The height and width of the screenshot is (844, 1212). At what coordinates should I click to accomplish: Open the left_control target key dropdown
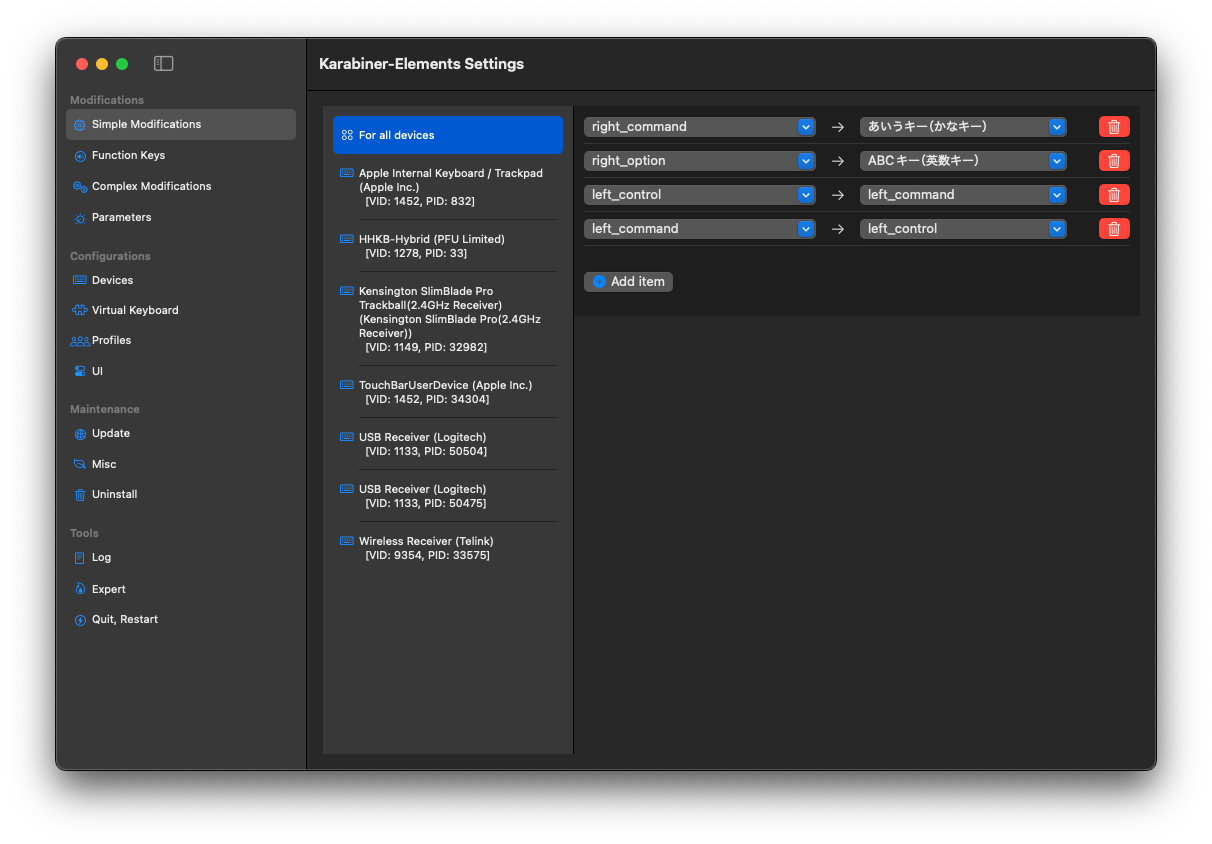(x=963, y=229)
